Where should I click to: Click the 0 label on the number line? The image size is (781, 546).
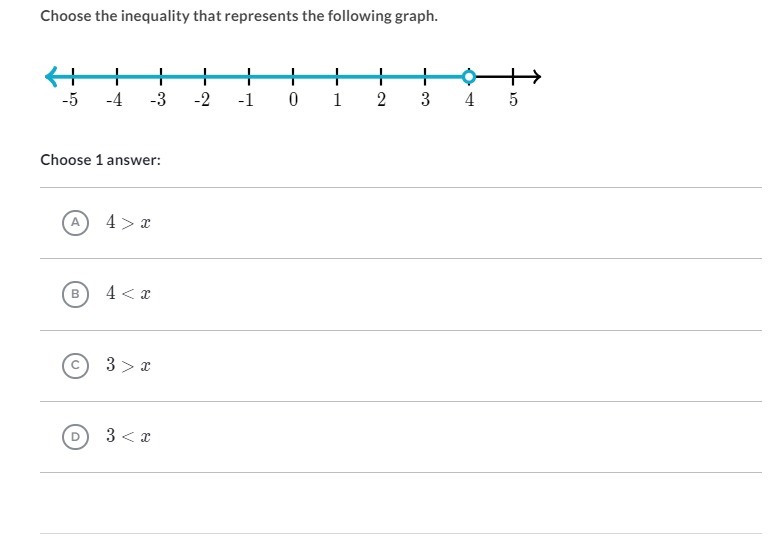293,101
